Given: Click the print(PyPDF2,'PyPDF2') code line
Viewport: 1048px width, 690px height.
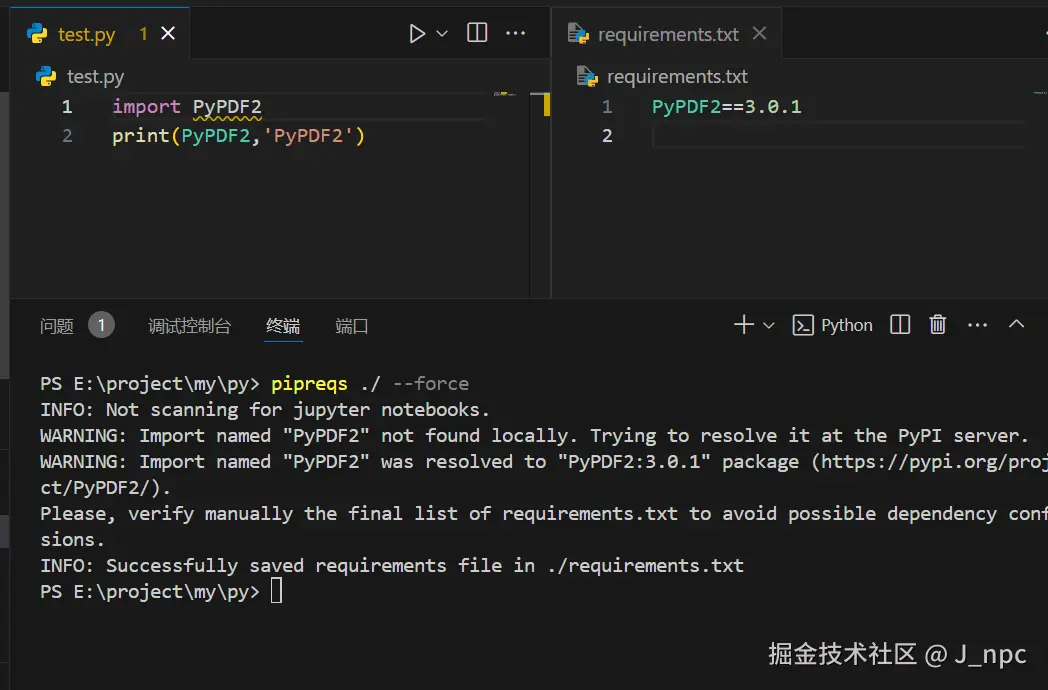Looking at the screenshot, I should 239,136.
